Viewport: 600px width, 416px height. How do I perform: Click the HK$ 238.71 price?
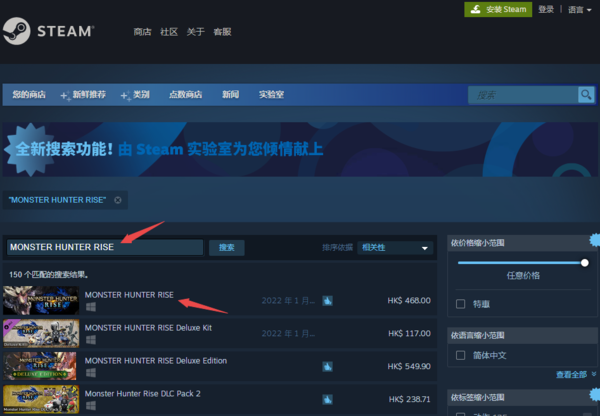coord(409,399)
